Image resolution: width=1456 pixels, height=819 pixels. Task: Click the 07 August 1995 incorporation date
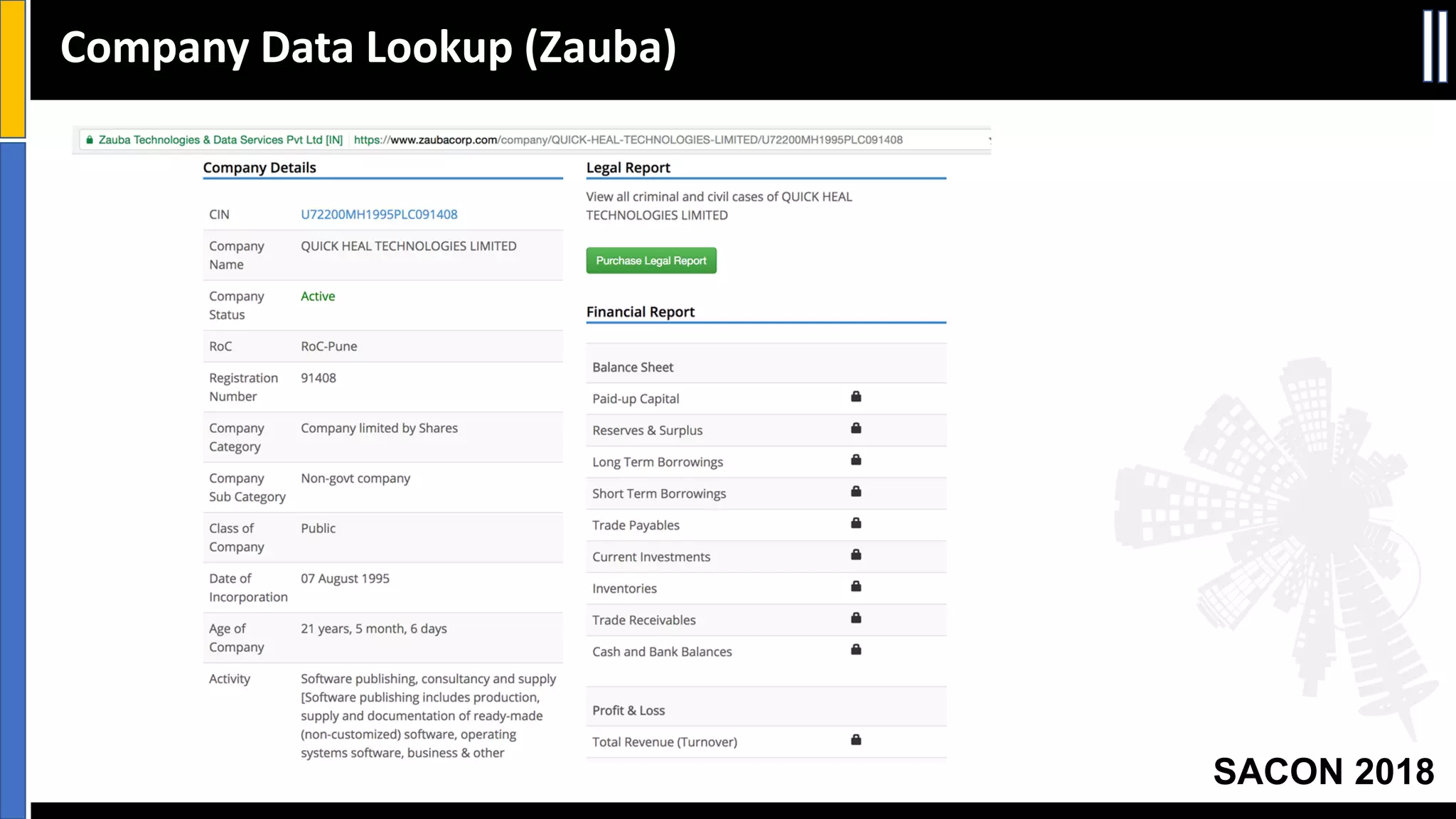(345, 579)
